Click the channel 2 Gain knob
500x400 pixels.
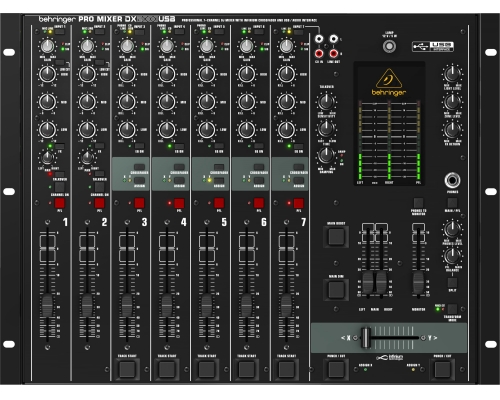point(87,46)
